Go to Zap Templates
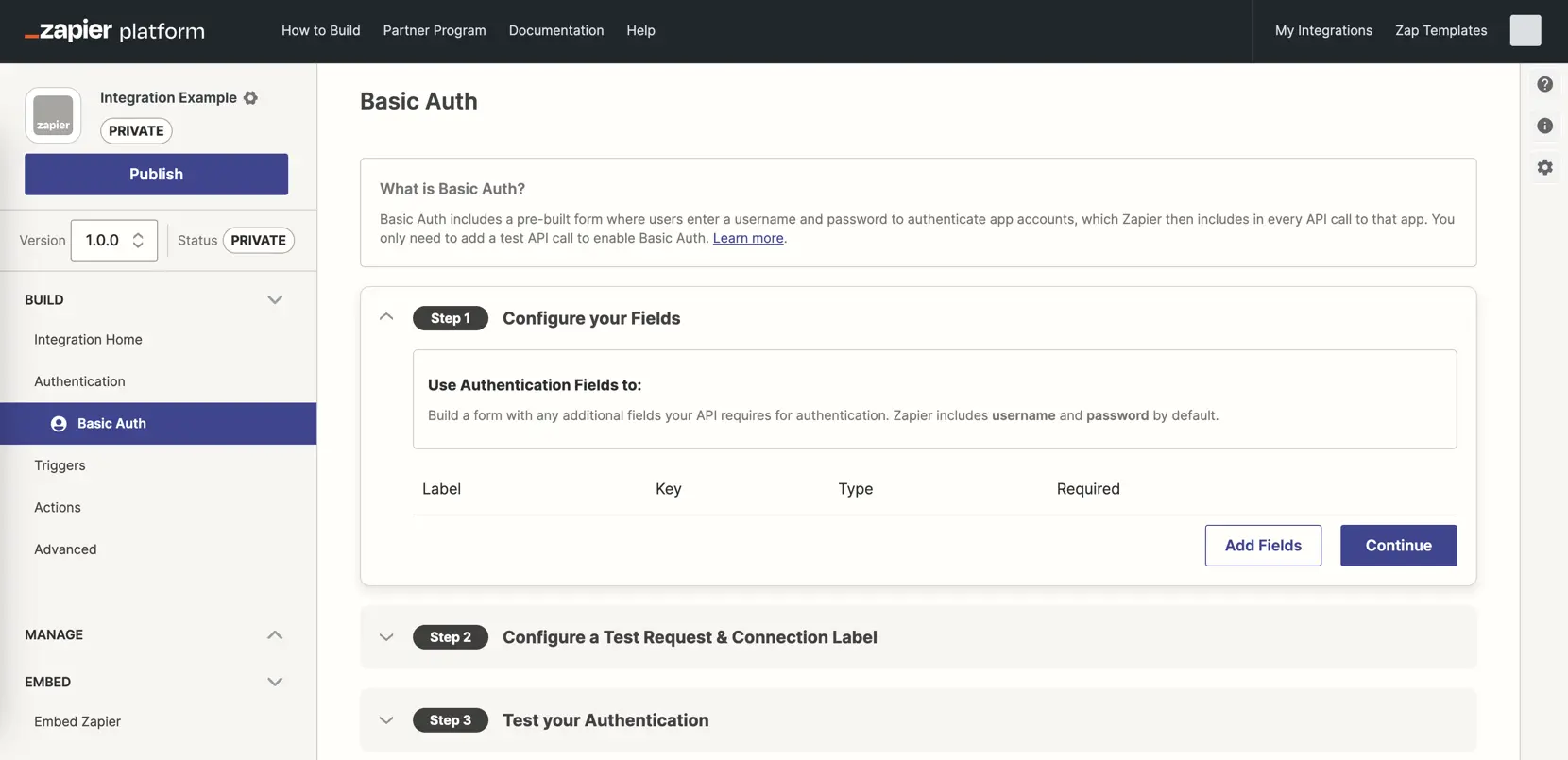Screen dimensions: 1568x760 click(x=1440, y=30)
